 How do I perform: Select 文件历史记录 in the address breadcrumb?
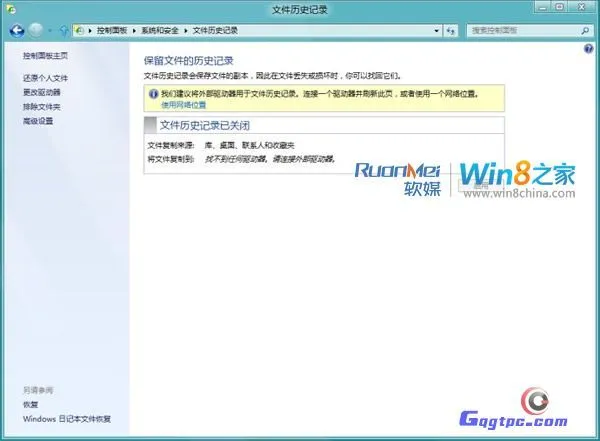[x=215, y=30]
